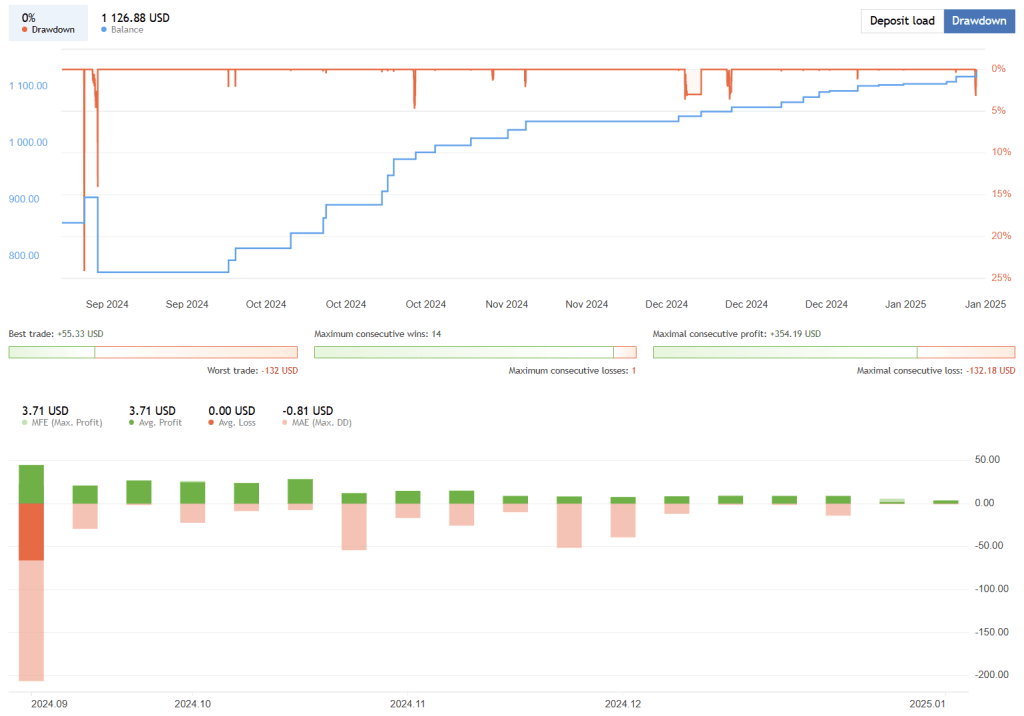Click the Best trade progress bar
This screenshot has width=1024, height=716.
point(152,352)
